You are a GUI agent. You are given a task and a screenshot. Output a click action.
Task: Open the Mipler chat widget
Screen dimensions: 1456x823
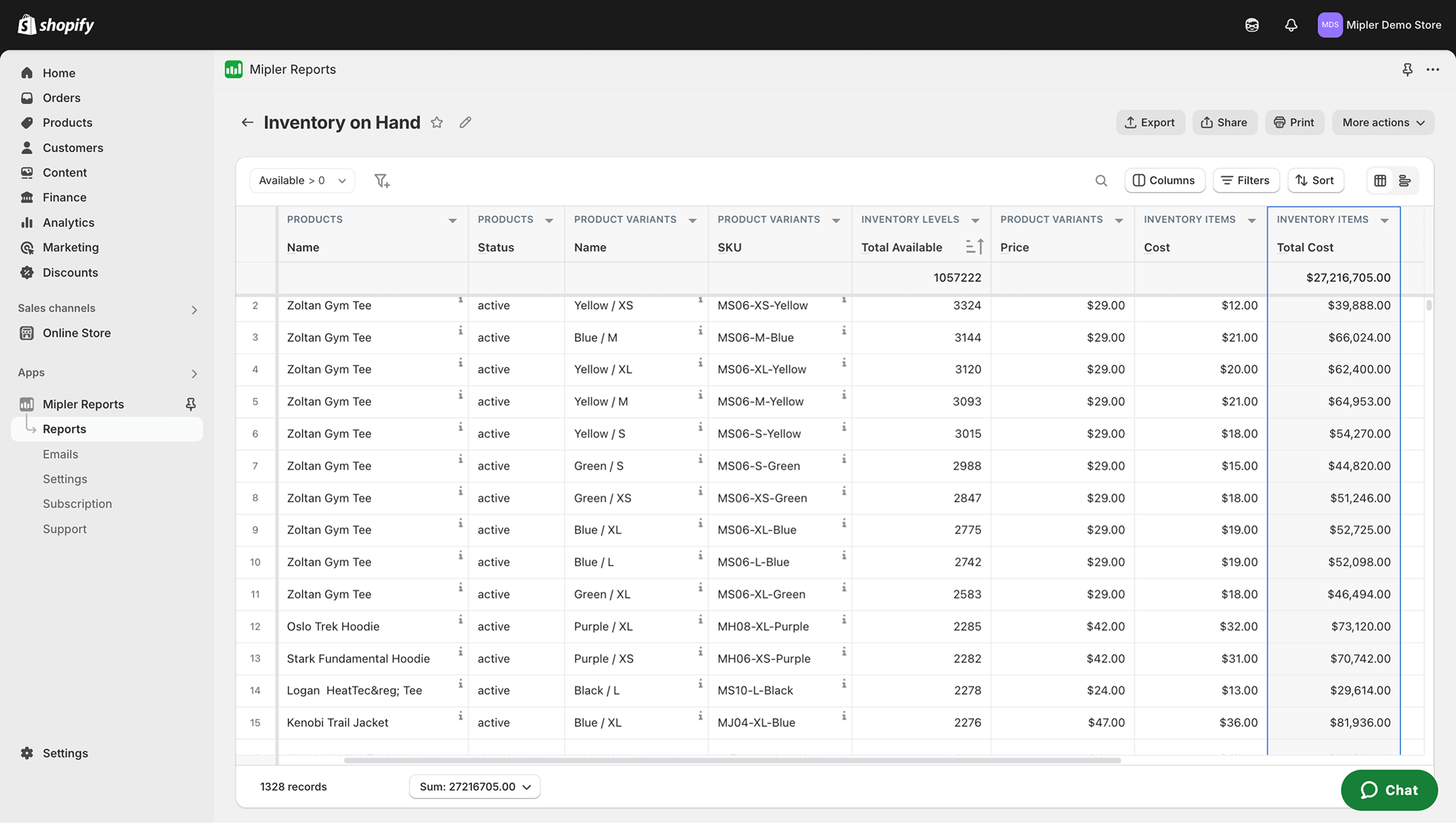click(x=1389, y=790)
